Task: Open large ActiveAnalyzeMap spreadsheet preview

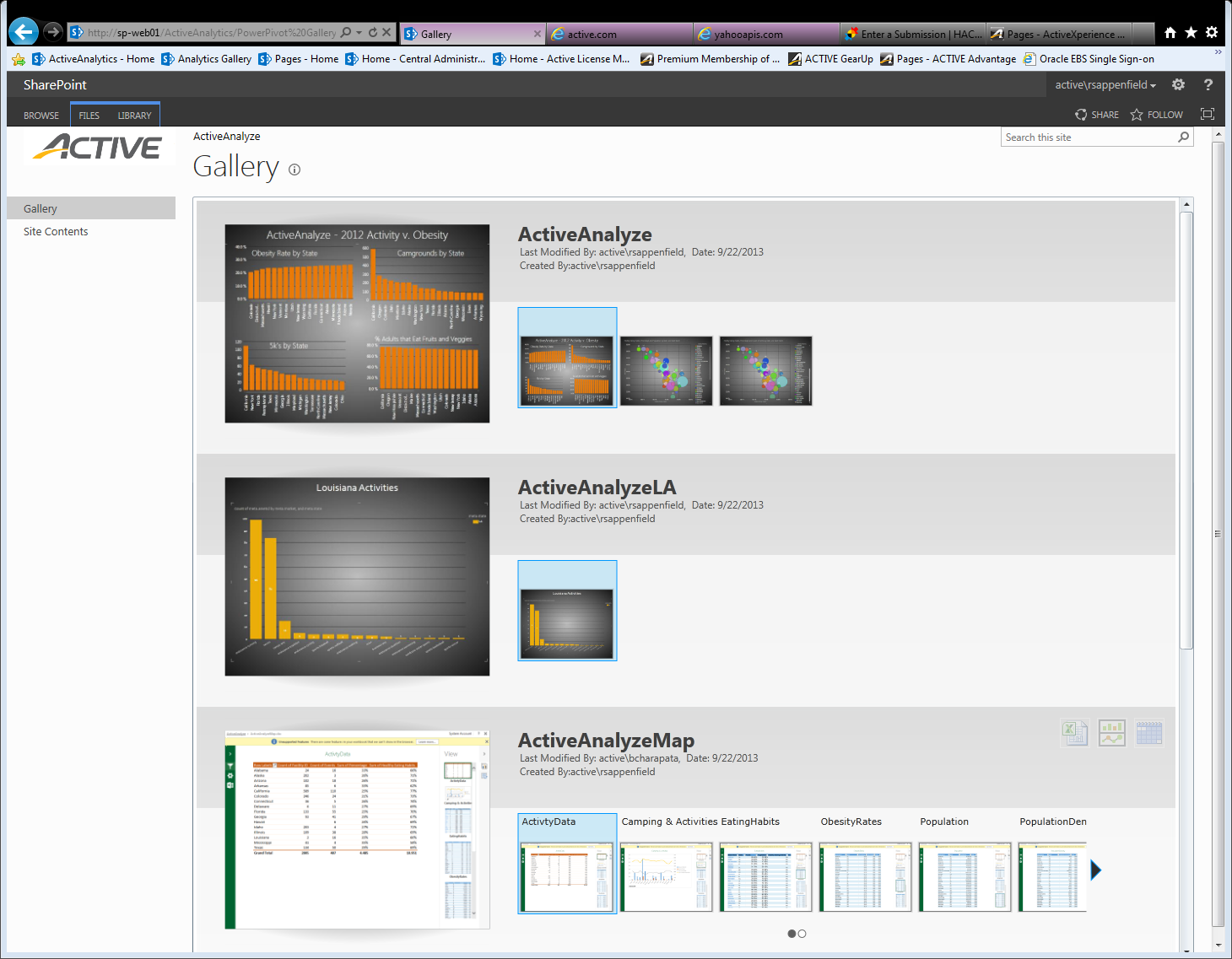Action: point(357,830)
